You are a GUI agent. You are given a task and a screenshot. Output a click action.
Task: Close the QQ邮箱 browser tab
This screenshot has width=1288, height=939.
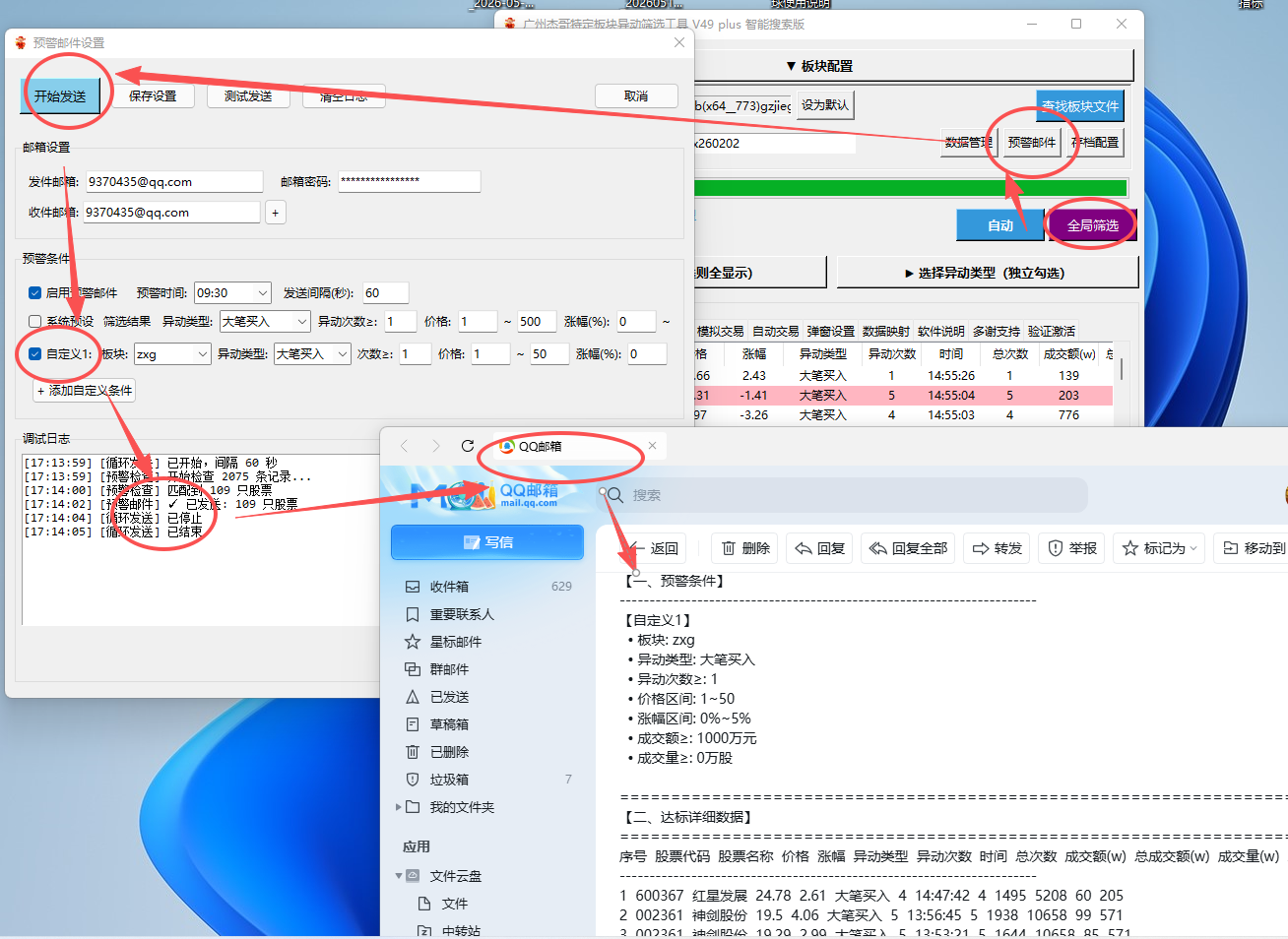coord(652,446)
